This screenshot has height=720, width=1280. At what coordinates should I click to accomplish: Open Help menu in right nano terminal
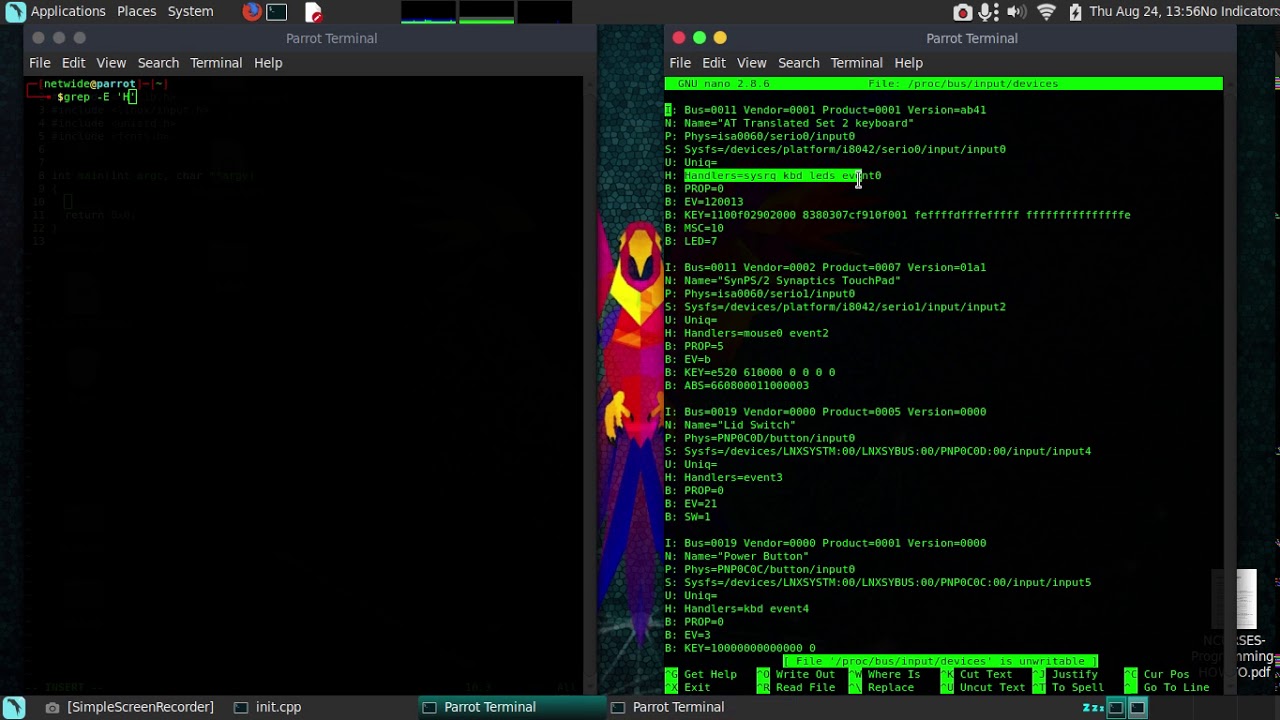coord(908,63)
